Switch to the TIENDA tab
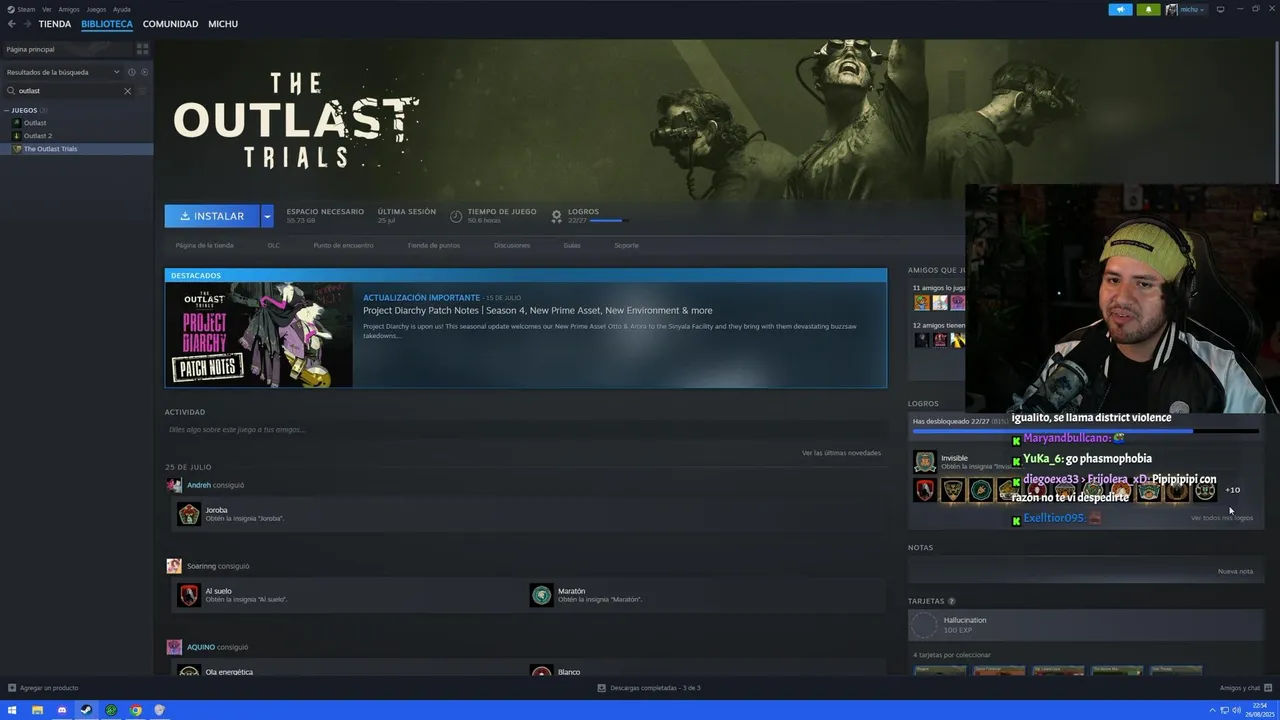This screenshot has height=720, width=1280. 55,24
